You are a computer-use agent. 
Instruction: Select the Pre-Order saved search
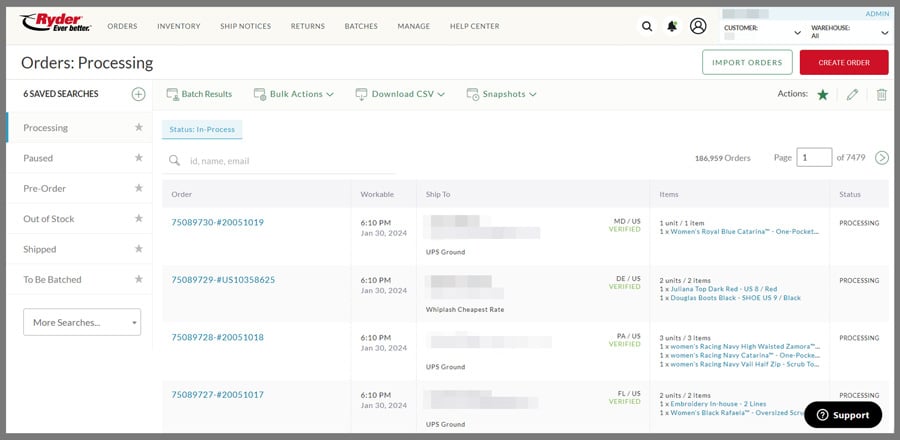pyautogui.click(x=44, y=188)
